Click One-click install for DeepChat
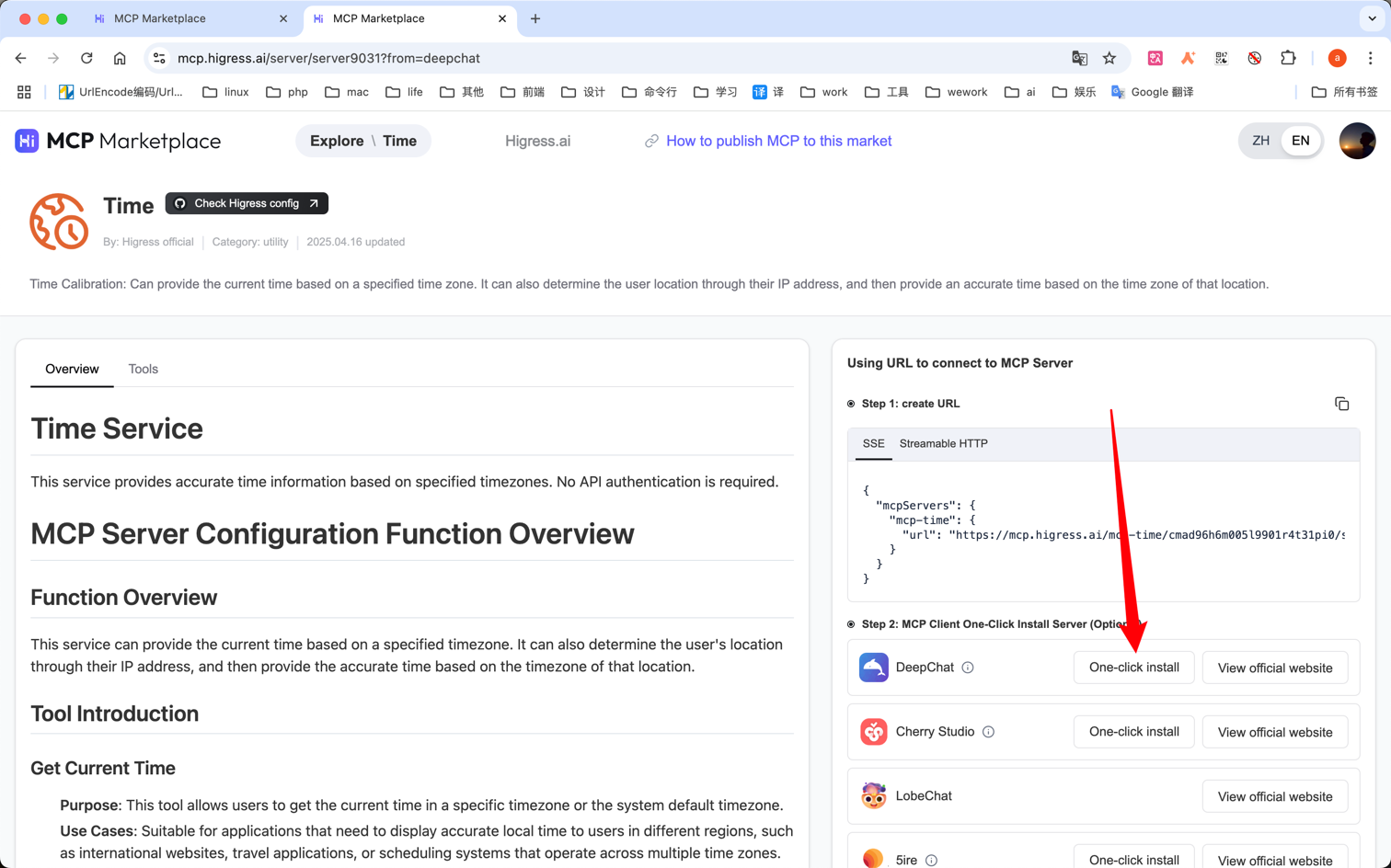Screen dimensions: 1391x868 pyautogui.click(x=1133, y=668)
